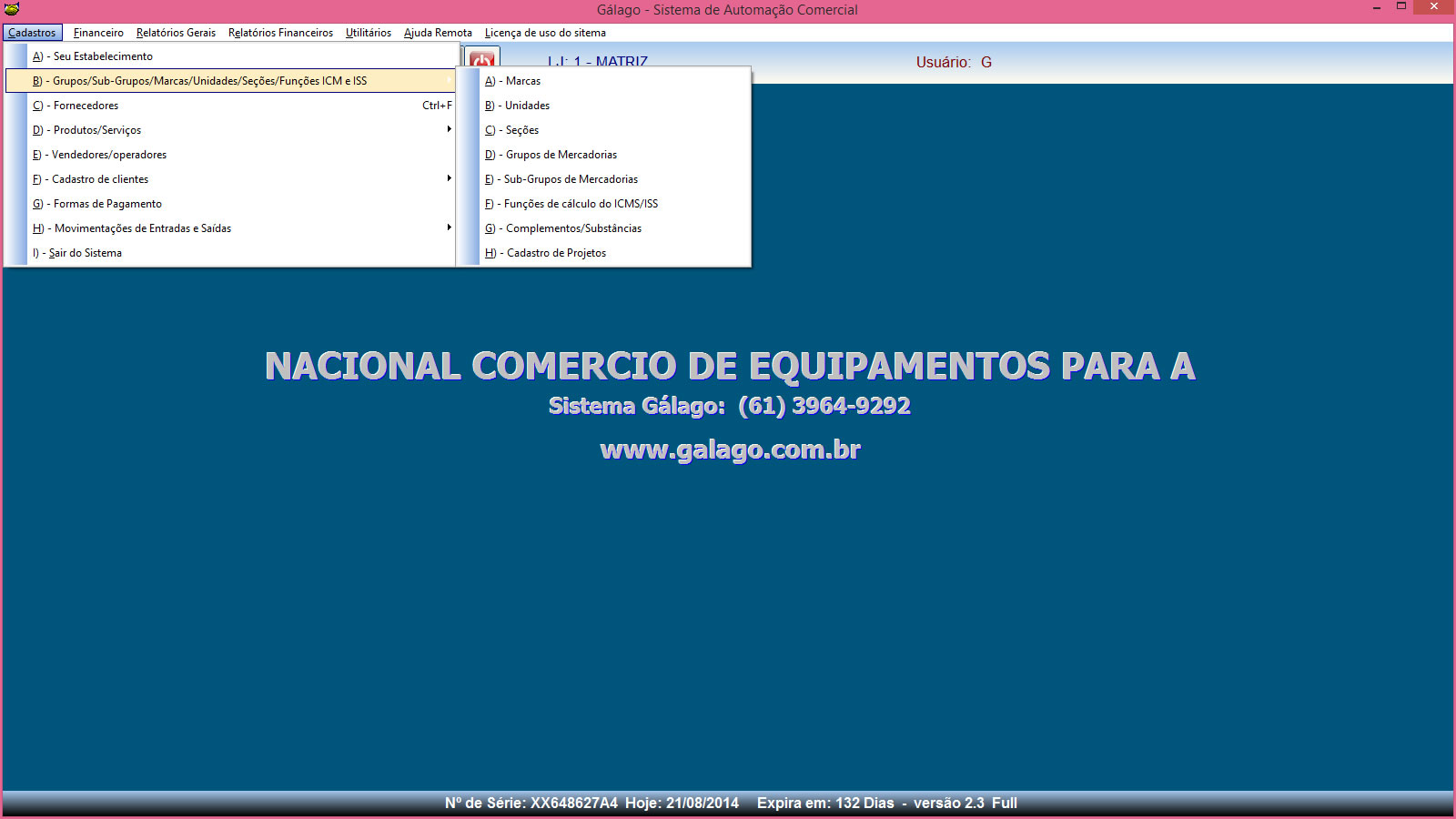The height and width of the screenshot is (819, 1456).
Task: Select Seu Estabelecimento entry
Action: click(231, 56)
